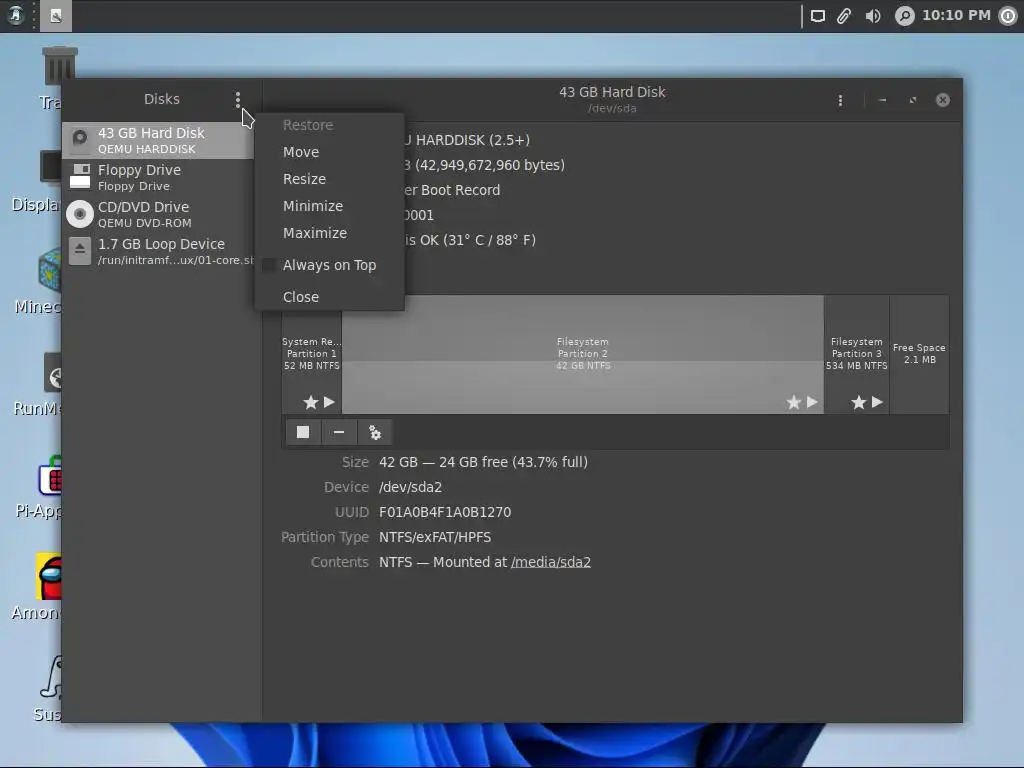Click the display icon in system tray

pyautogui.click(x=818, y=16)
